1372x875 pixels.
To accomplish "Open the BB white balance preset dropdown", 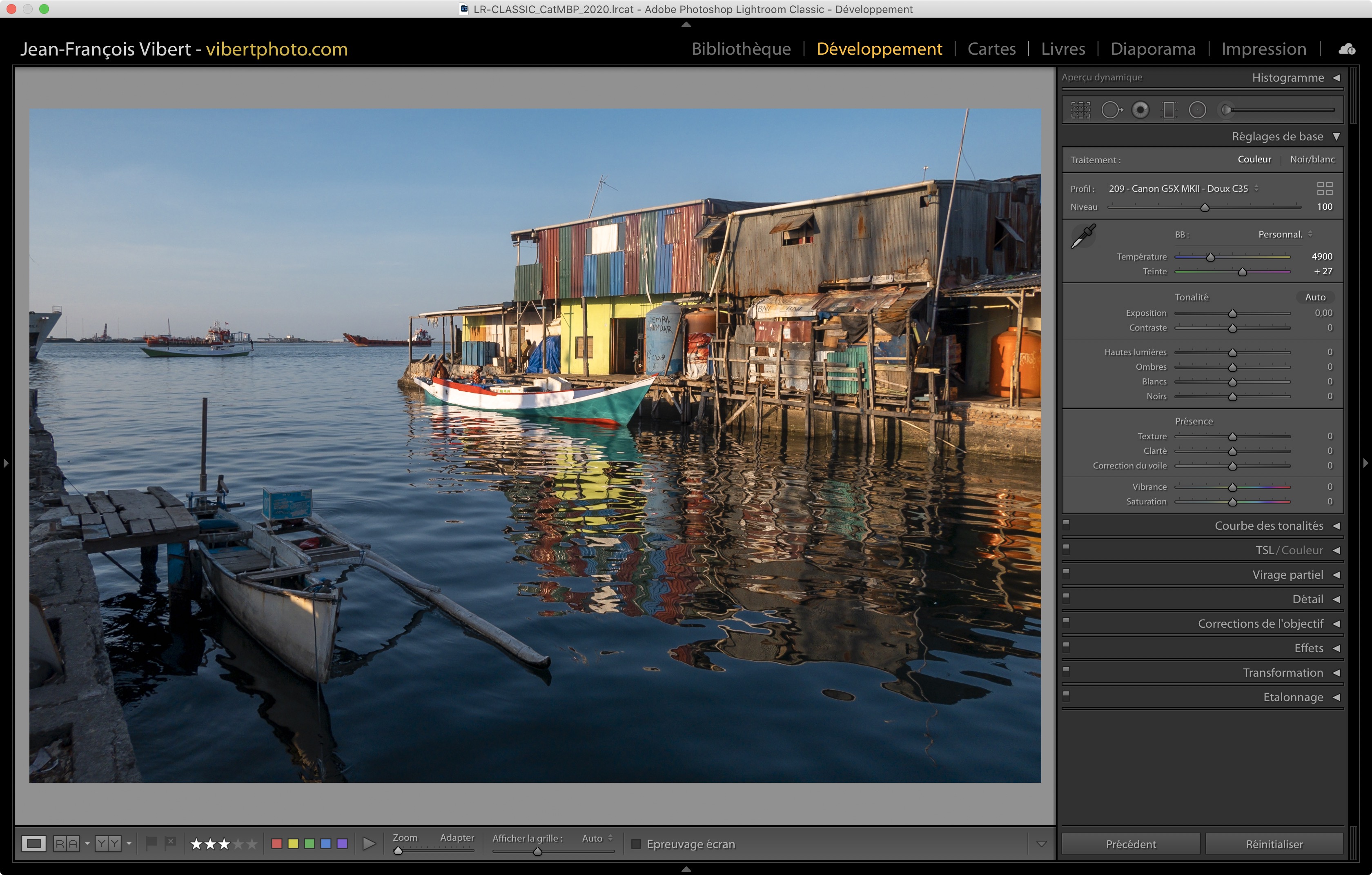I will tap(1285, 235).
